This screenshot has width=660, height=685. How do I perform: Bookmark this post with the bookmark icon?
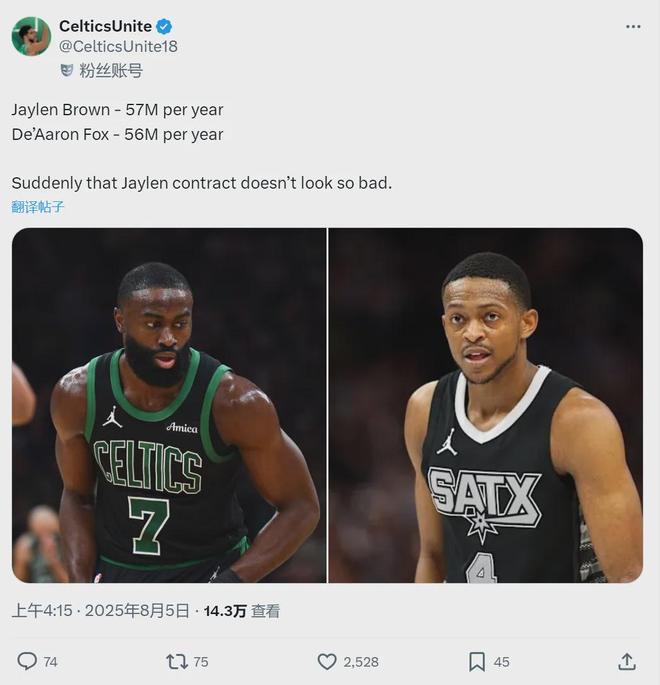tap(477, 661)
